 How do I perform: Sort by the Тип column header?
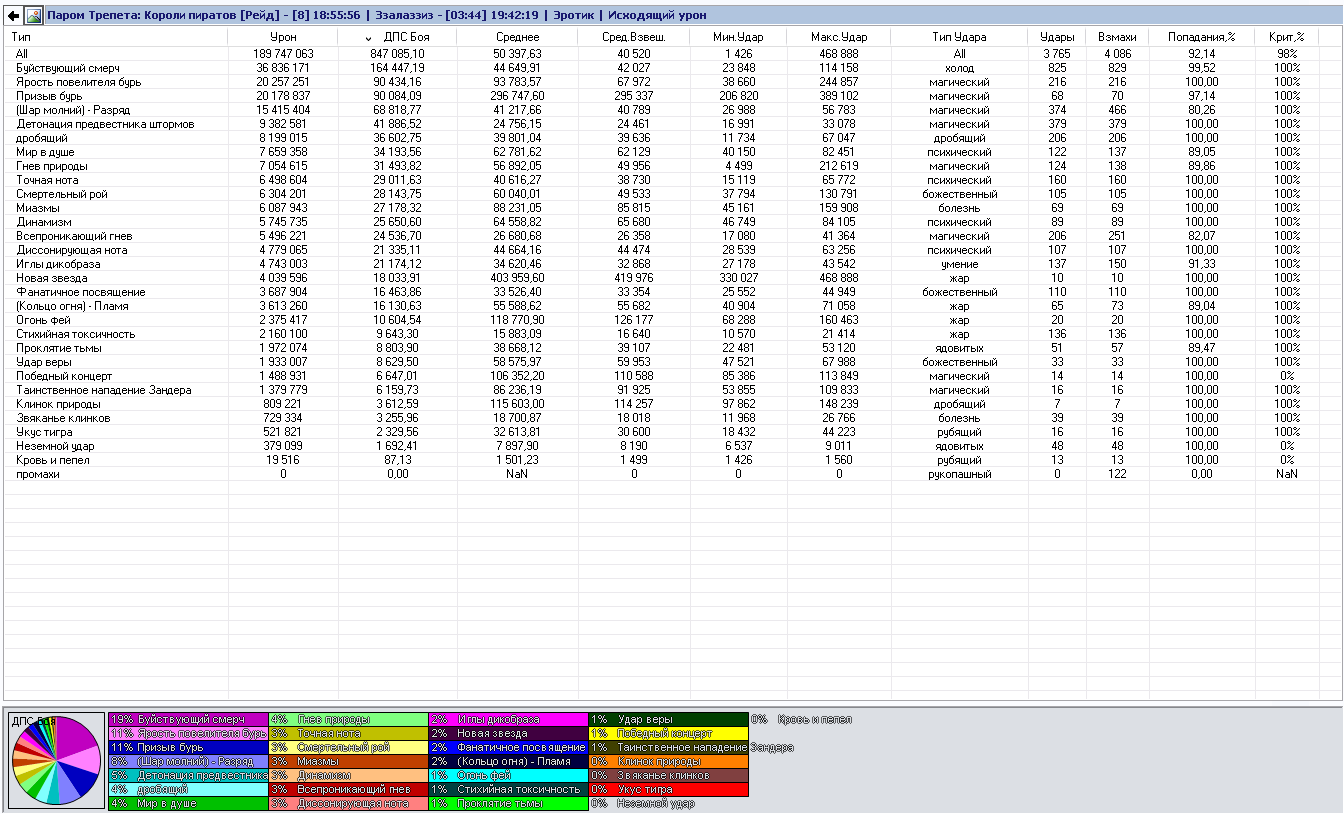(x=116, y=37)
